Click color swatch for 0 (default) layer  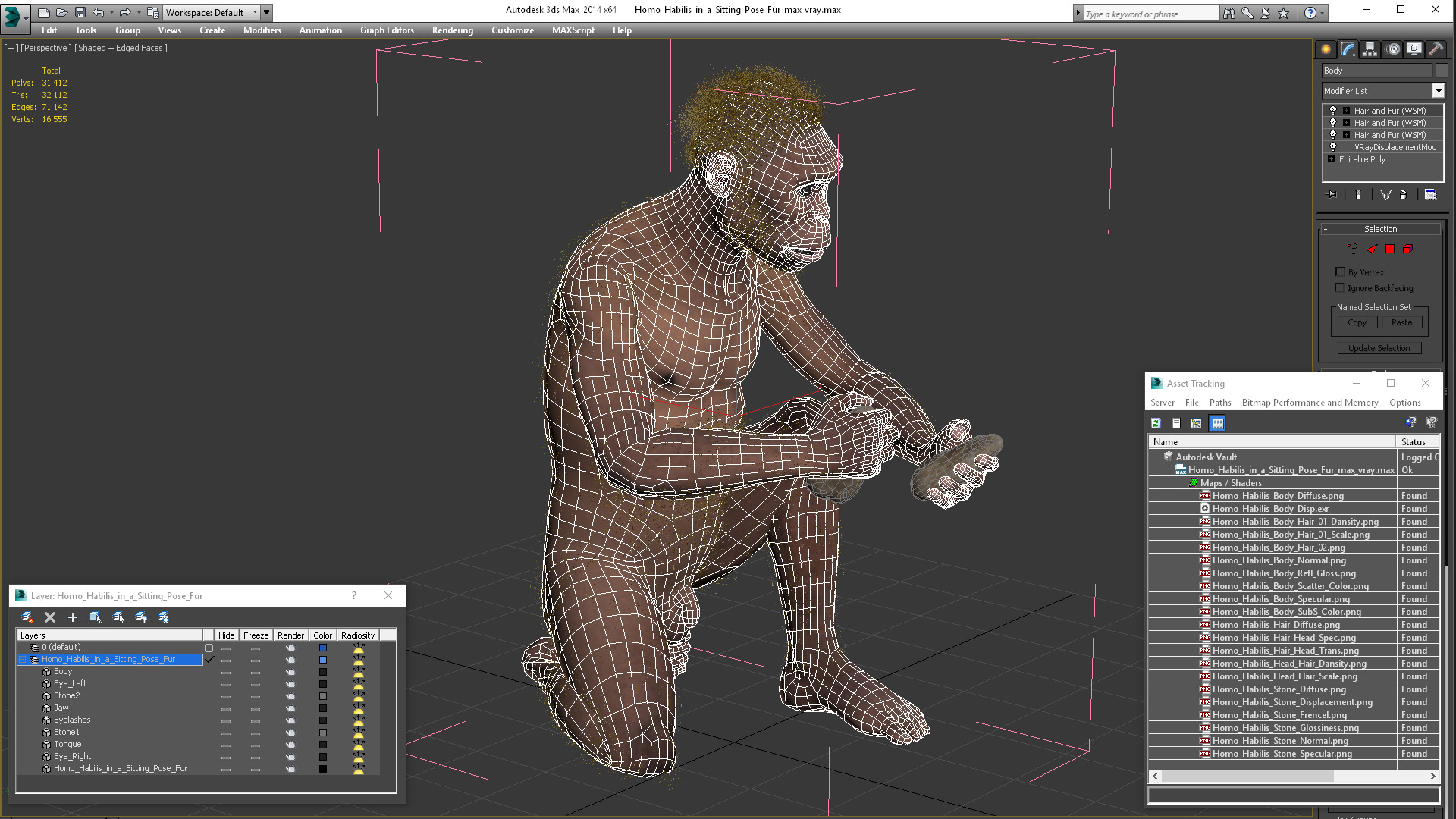(322, 648)
